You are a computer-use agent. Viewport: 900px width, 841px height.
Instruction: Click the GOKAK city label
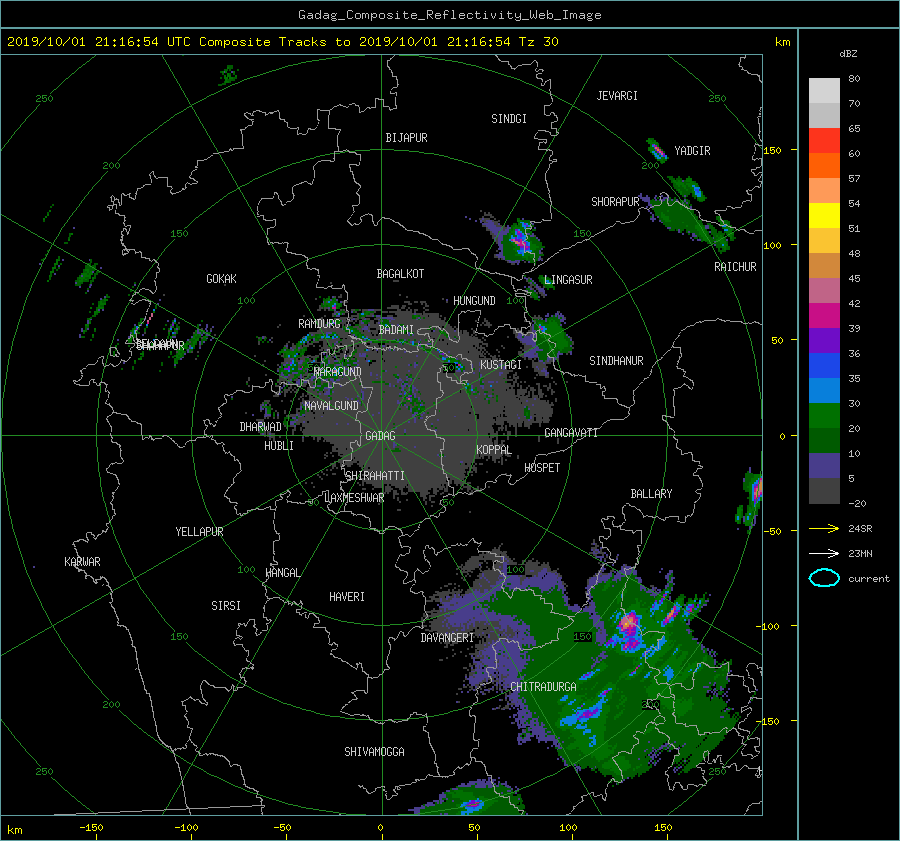(222, 279)
